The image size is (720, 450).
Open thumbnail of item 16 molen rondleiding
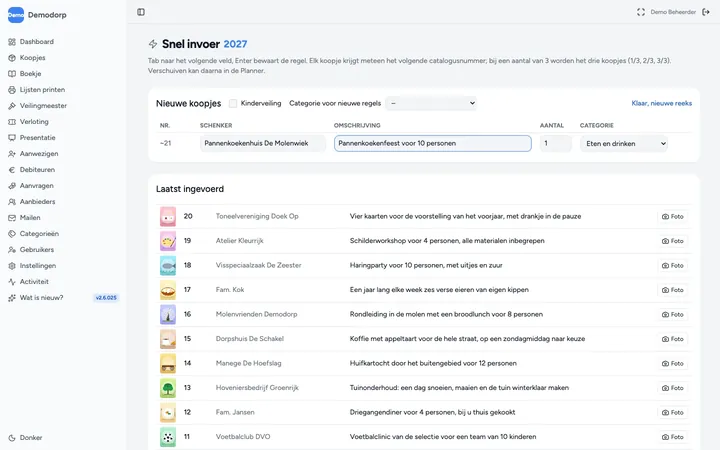click(168, 315)
